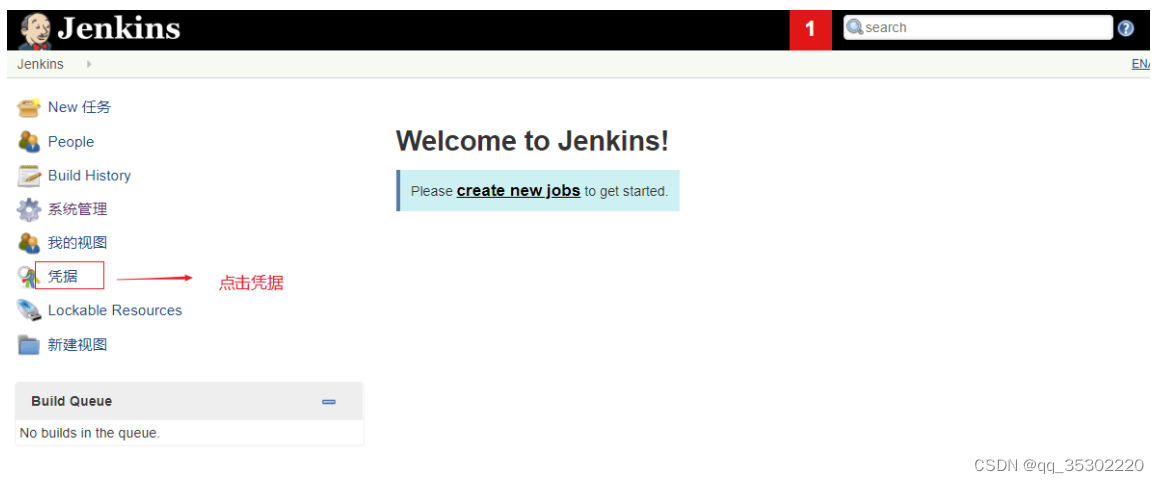This screenshot has width=1159, height=483.
Task: Click the Jenkins butler logo icon
Action: 34,30
